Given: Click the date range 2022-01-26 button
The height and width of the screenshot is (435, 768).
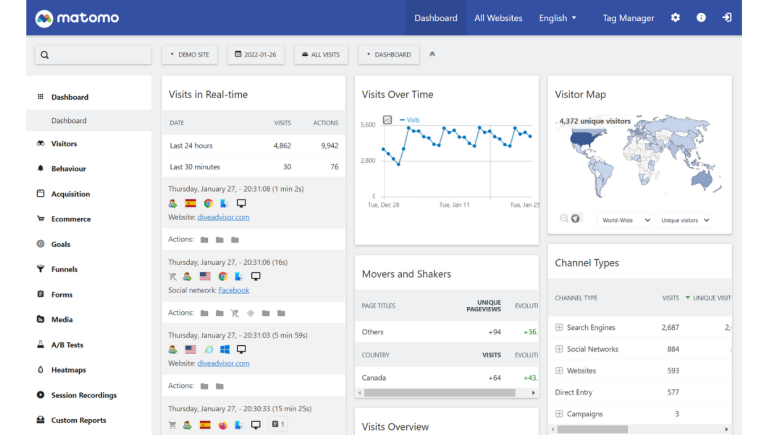Looking at the screenshot, I should tap(255, 55).
